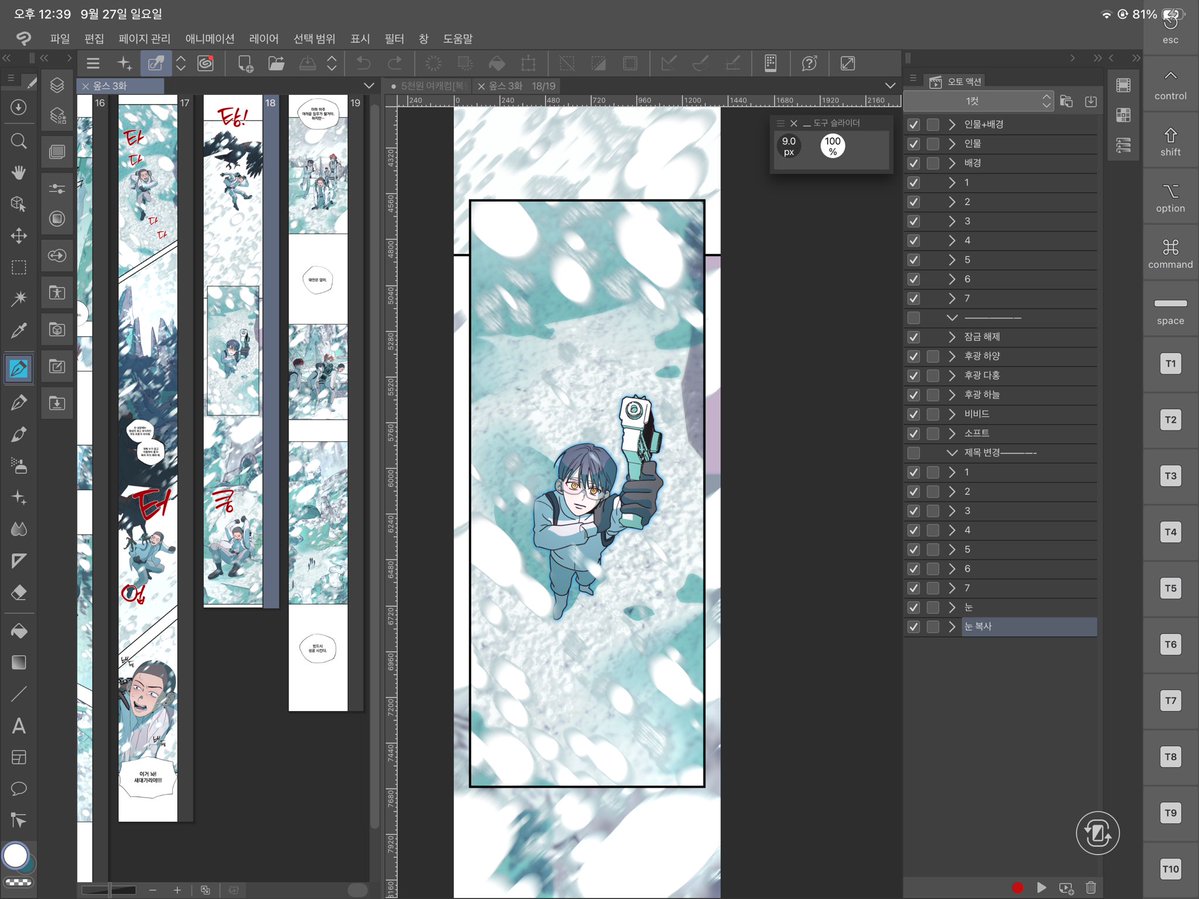
Task: Select the paint bucket fill tool
Action: 18,631
